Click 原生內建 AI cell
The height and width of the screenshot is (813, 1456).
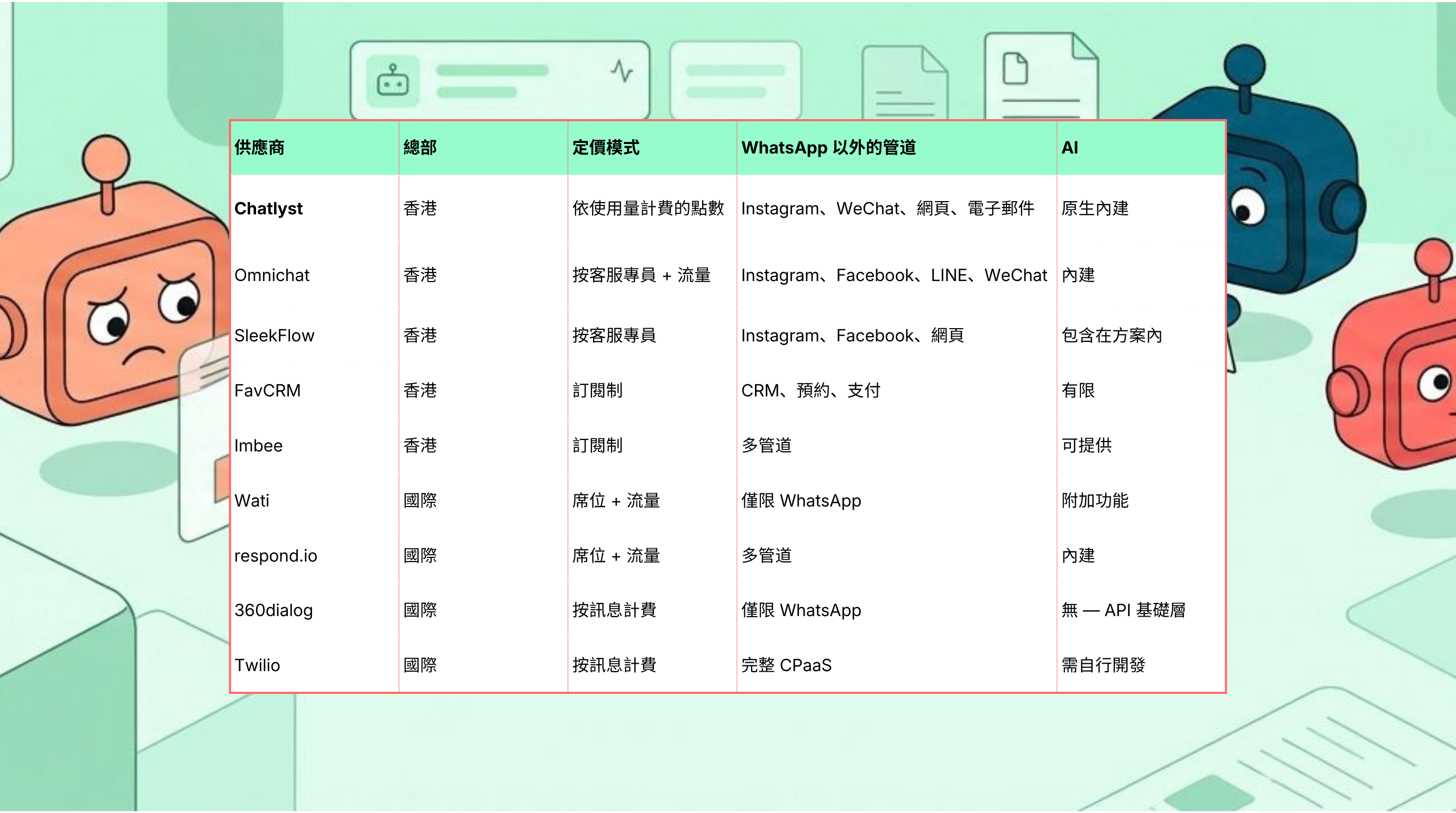coord(1141,209)
